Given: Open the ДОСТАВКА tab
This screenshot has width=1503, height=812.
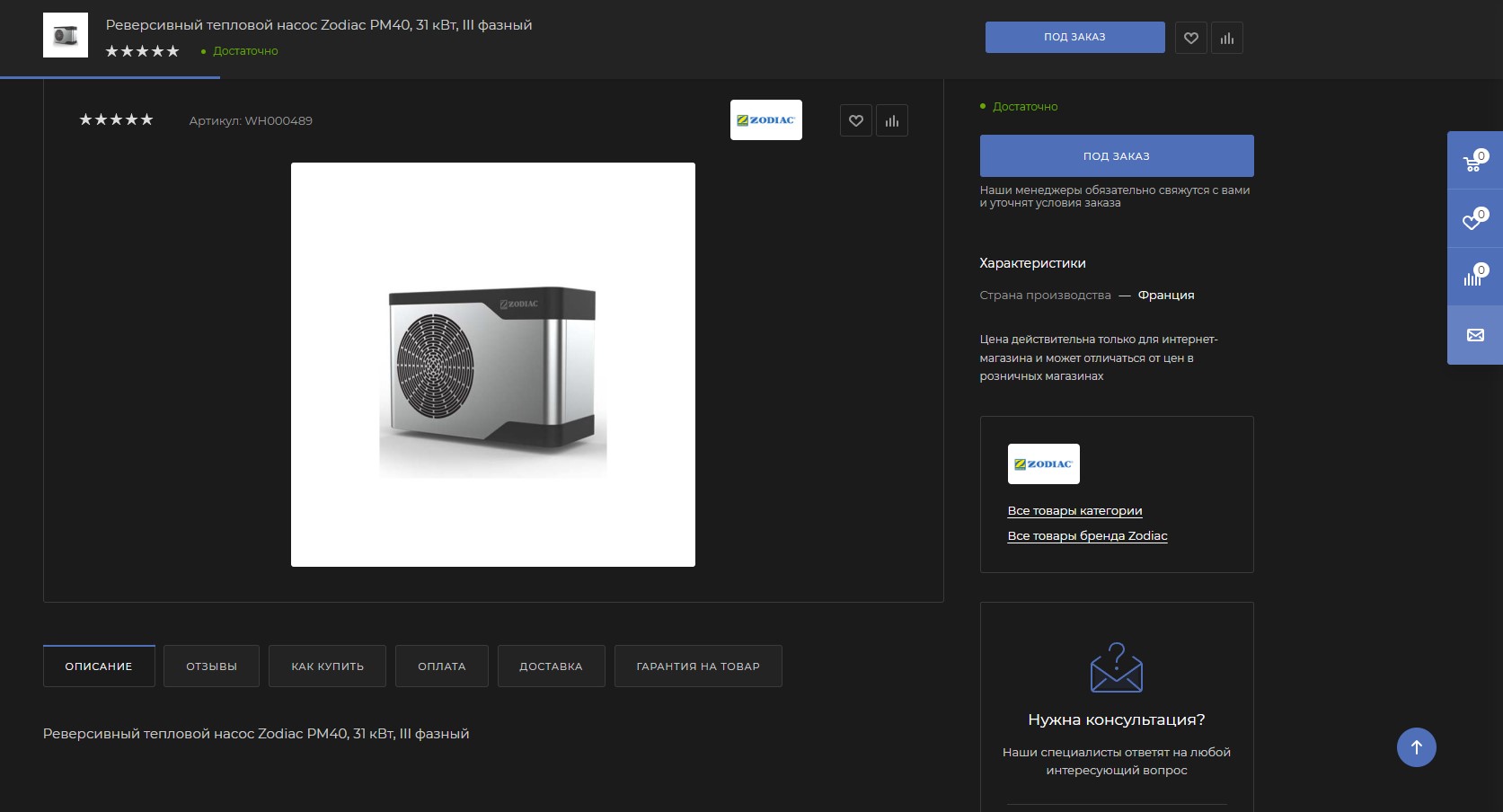Looking at the screenshot, I should click(552, 666).
